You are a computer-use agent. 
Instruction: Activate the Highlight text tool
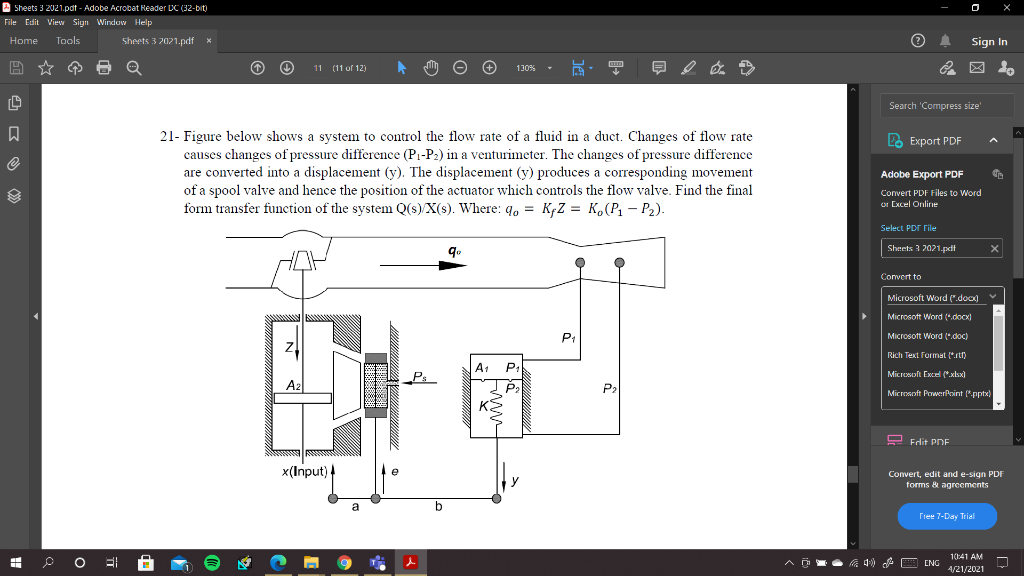coord(690,68)
